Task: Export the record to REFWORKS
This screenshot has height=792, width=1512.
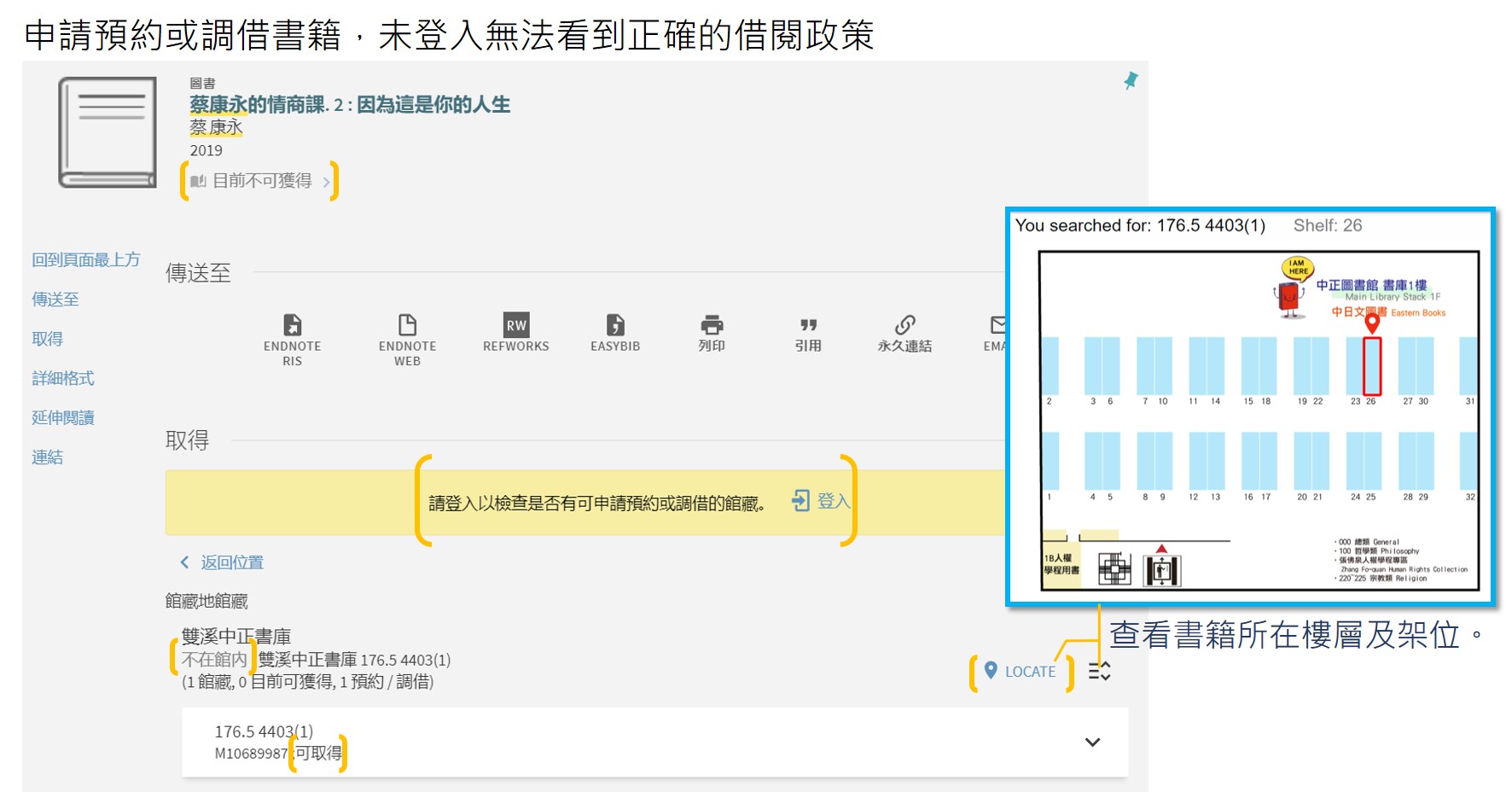Action: [515, 333]
